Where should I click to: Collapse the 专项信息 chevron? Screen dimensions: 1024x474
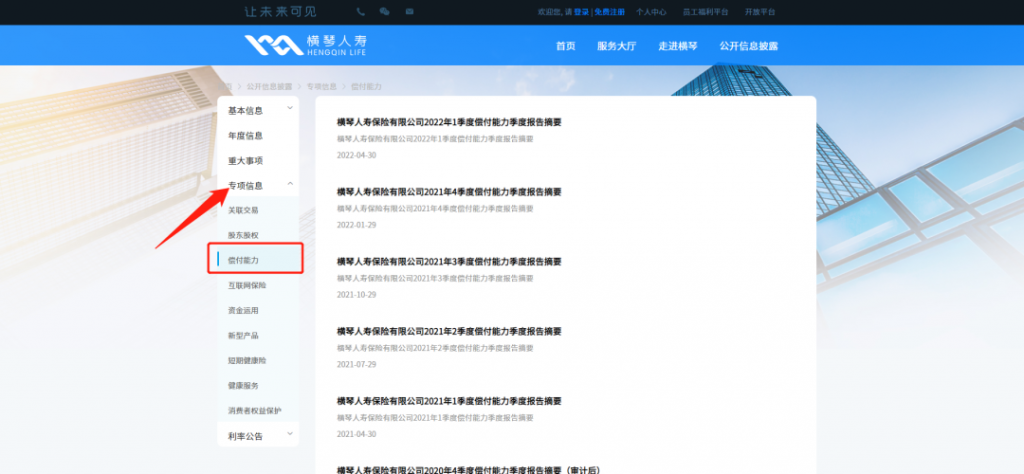[x=290, y=184]
